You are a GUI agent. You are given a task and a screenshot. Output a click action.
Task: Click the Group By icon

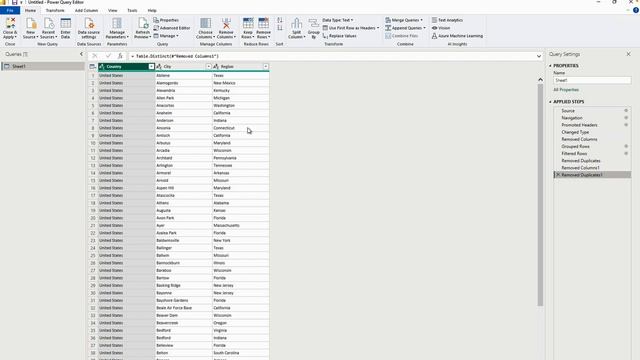pos(313,23)
